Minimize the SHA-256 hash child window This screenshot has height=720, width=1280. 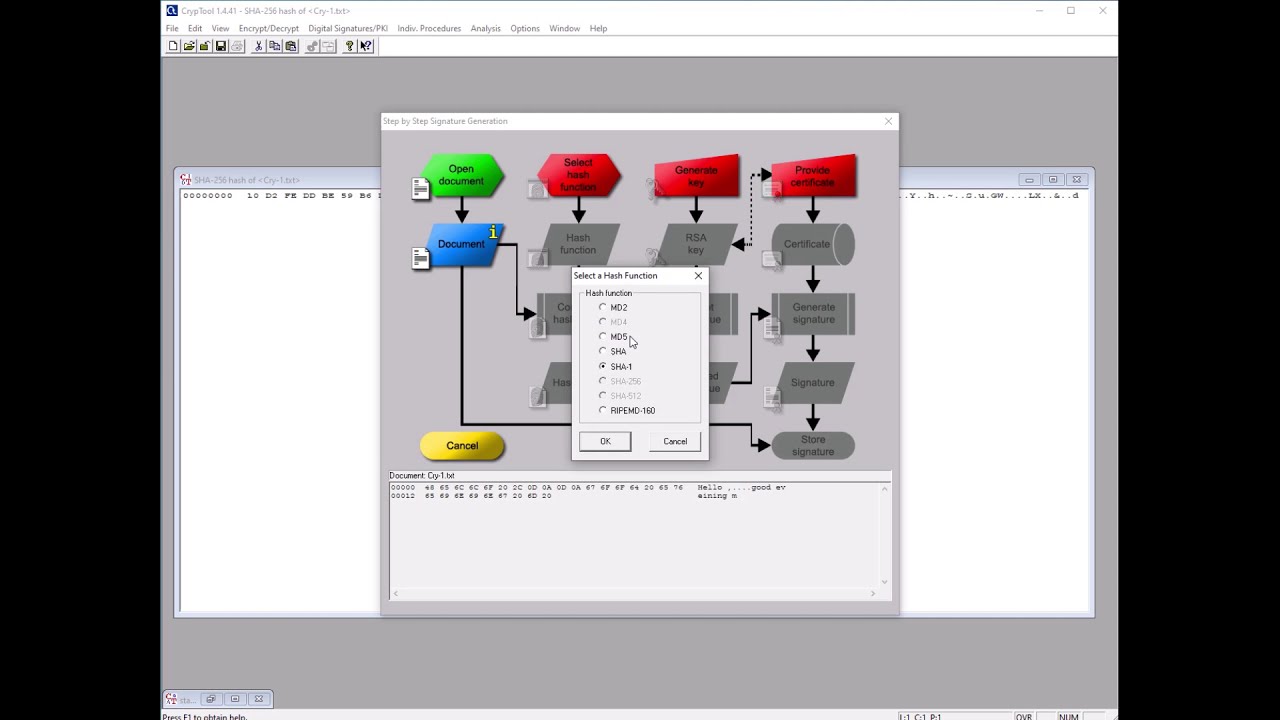[1029, 180]
